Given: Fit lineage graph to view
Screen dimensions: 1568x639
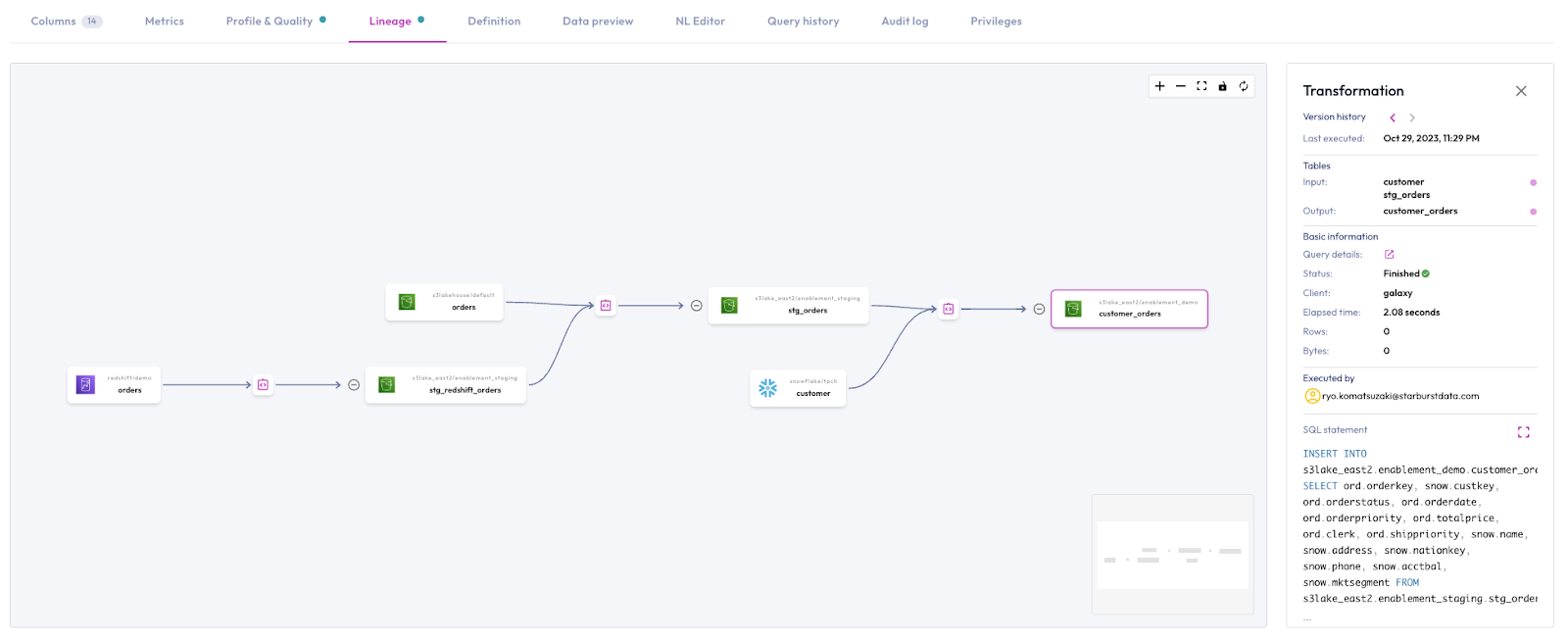Looking at the screenshot, I should click(1201, 86).
